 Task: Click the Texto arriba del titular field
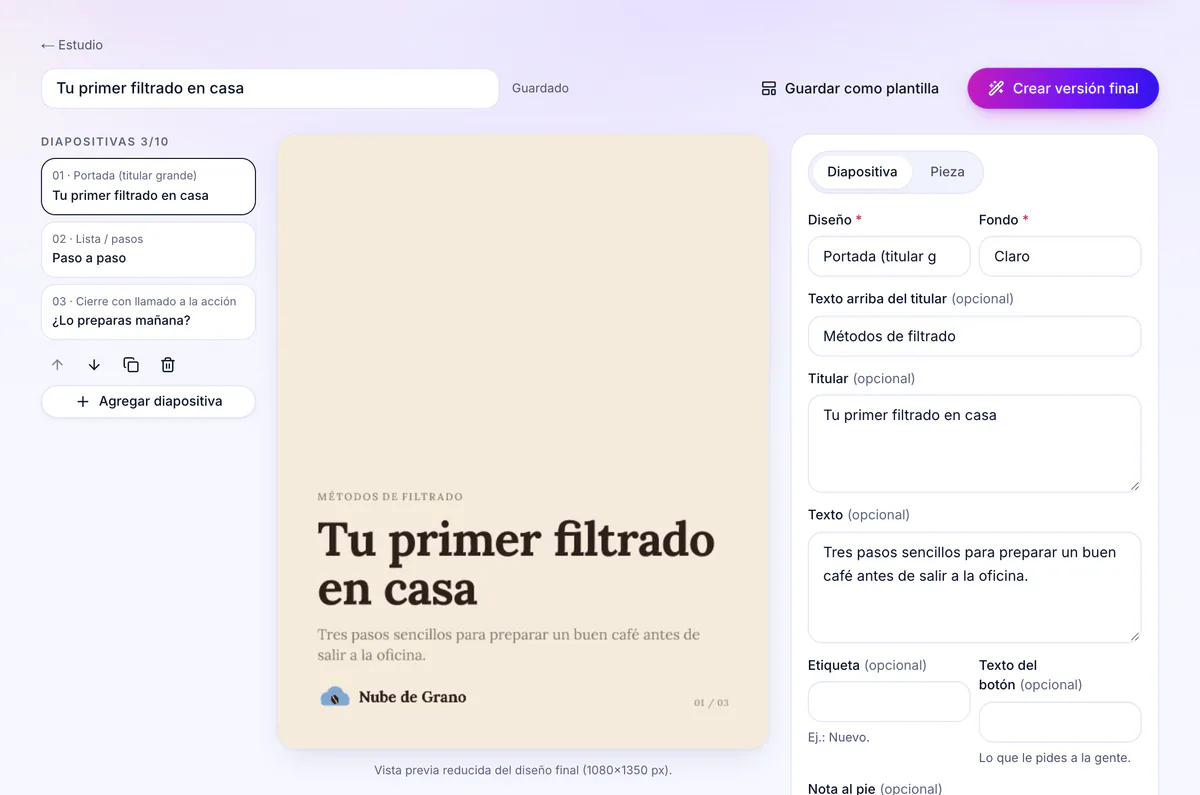pyautogui.click(x=974, y=336)
